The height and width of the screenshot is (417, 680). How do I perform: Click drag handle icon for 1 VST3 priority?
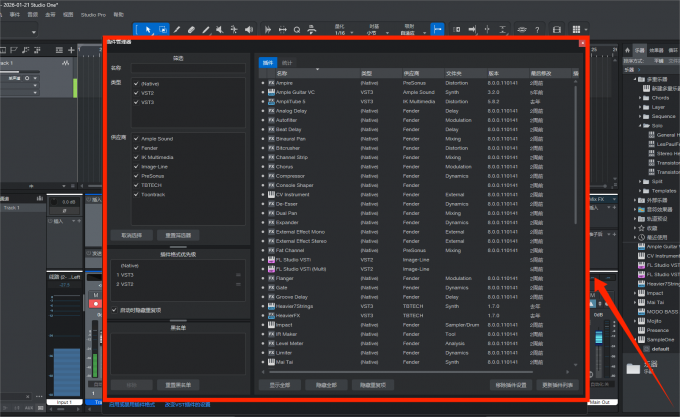[x=238, y=275]
